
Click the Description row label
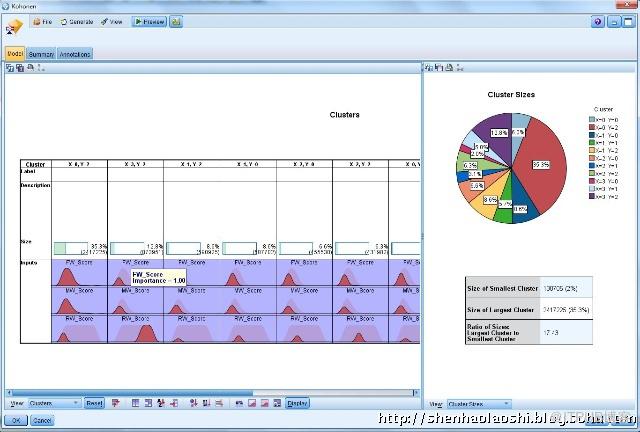(x=35, y=185)
